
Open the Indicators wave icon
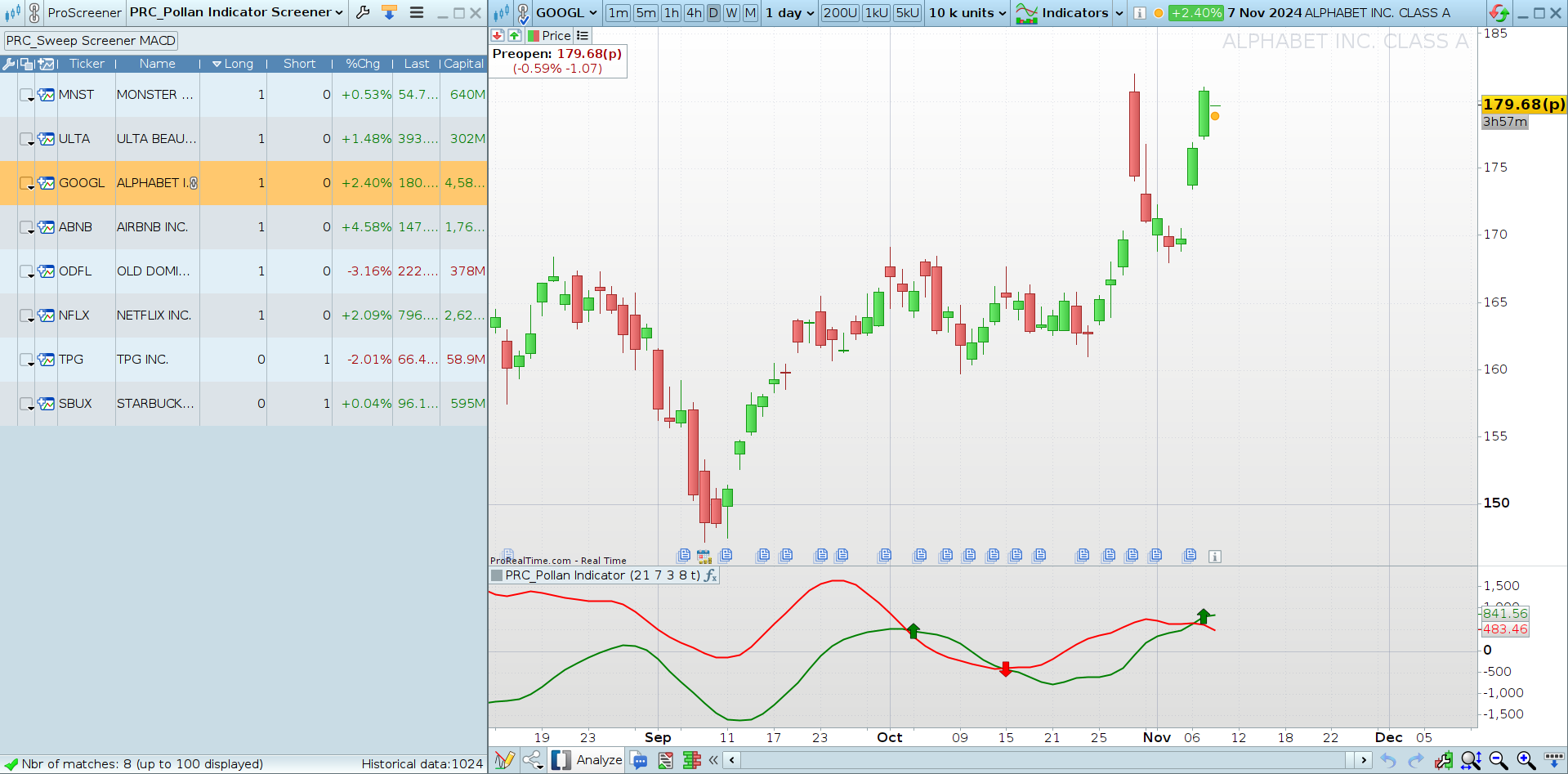tap(1026, 12)
